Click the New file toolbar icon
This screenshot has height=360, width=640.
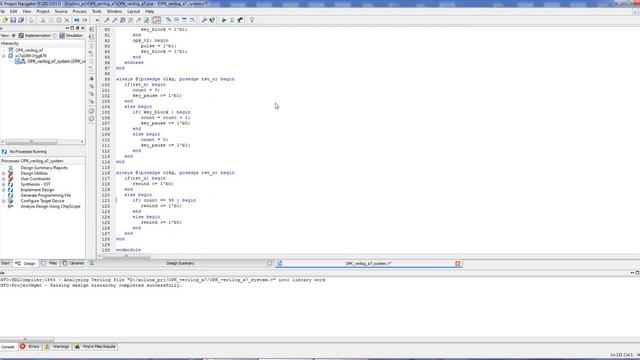point(5,20)
